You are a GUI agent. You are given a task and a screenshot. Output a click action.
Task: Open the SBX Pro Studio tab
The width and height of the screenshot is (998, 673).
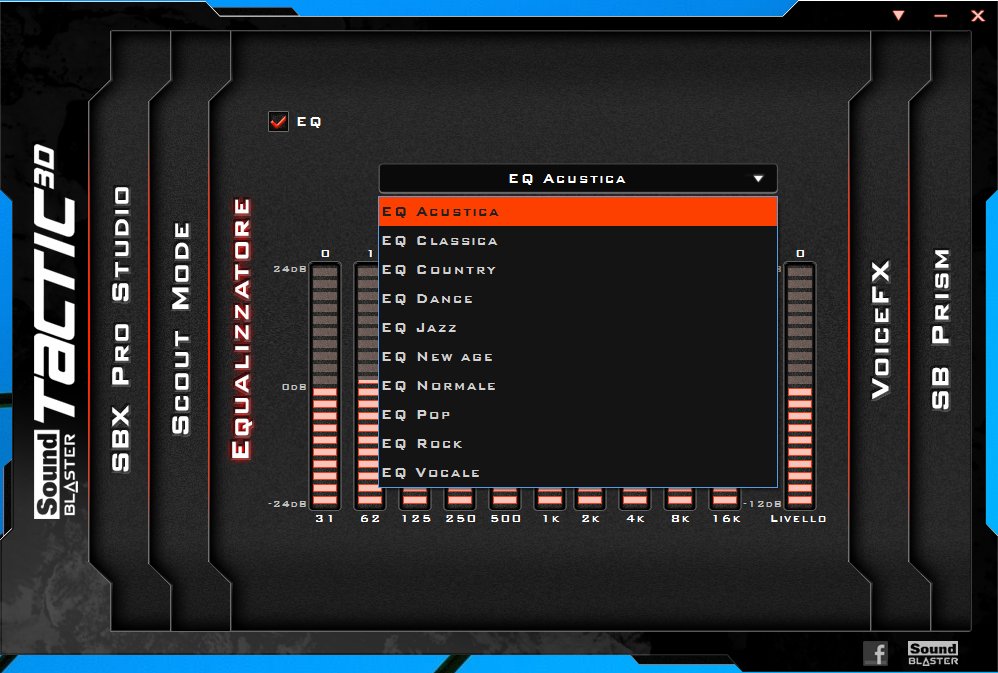tap(121, 329)
